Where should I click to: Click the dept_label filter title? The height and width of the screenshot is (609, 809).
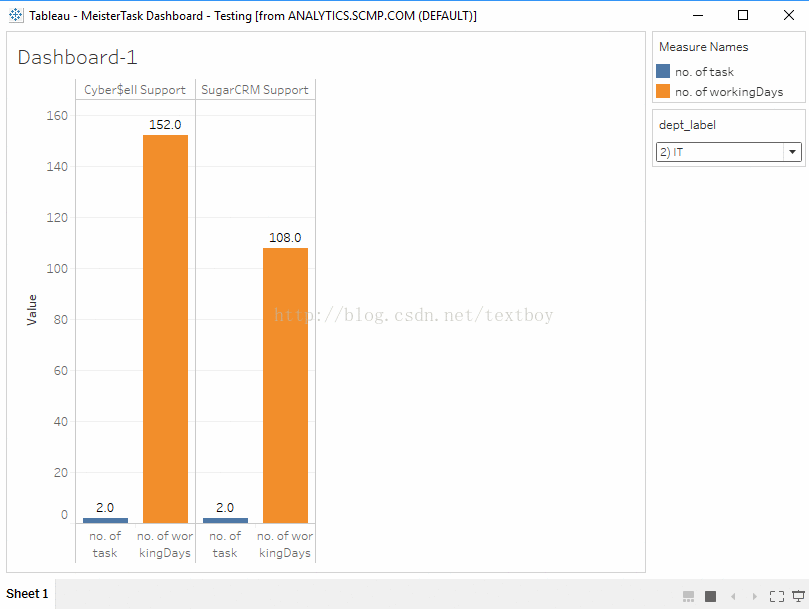click(x=687, y=125)
